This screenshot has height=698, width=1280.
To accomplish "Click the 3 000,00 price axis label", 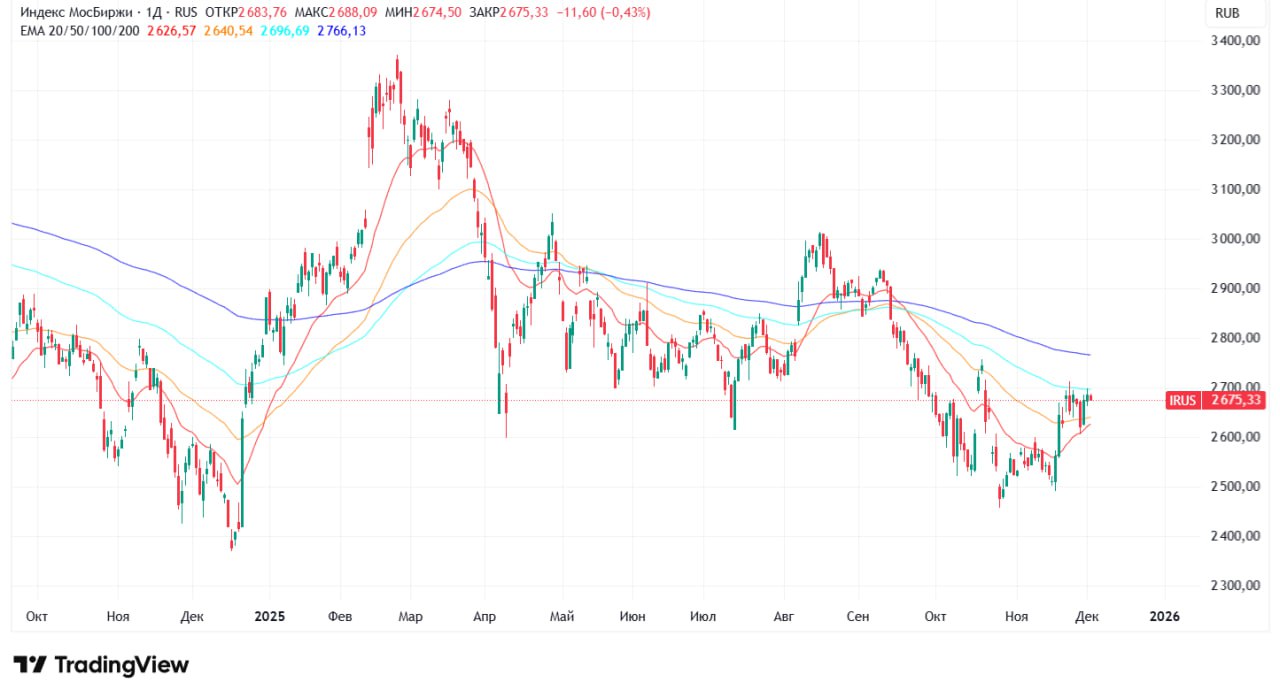I will point(1231,239).
